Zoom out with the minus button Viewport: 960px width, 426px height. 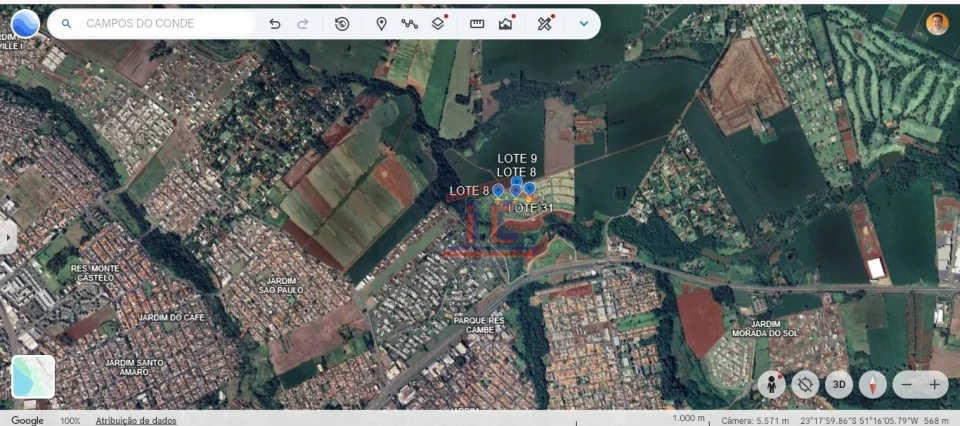point(907,384)
